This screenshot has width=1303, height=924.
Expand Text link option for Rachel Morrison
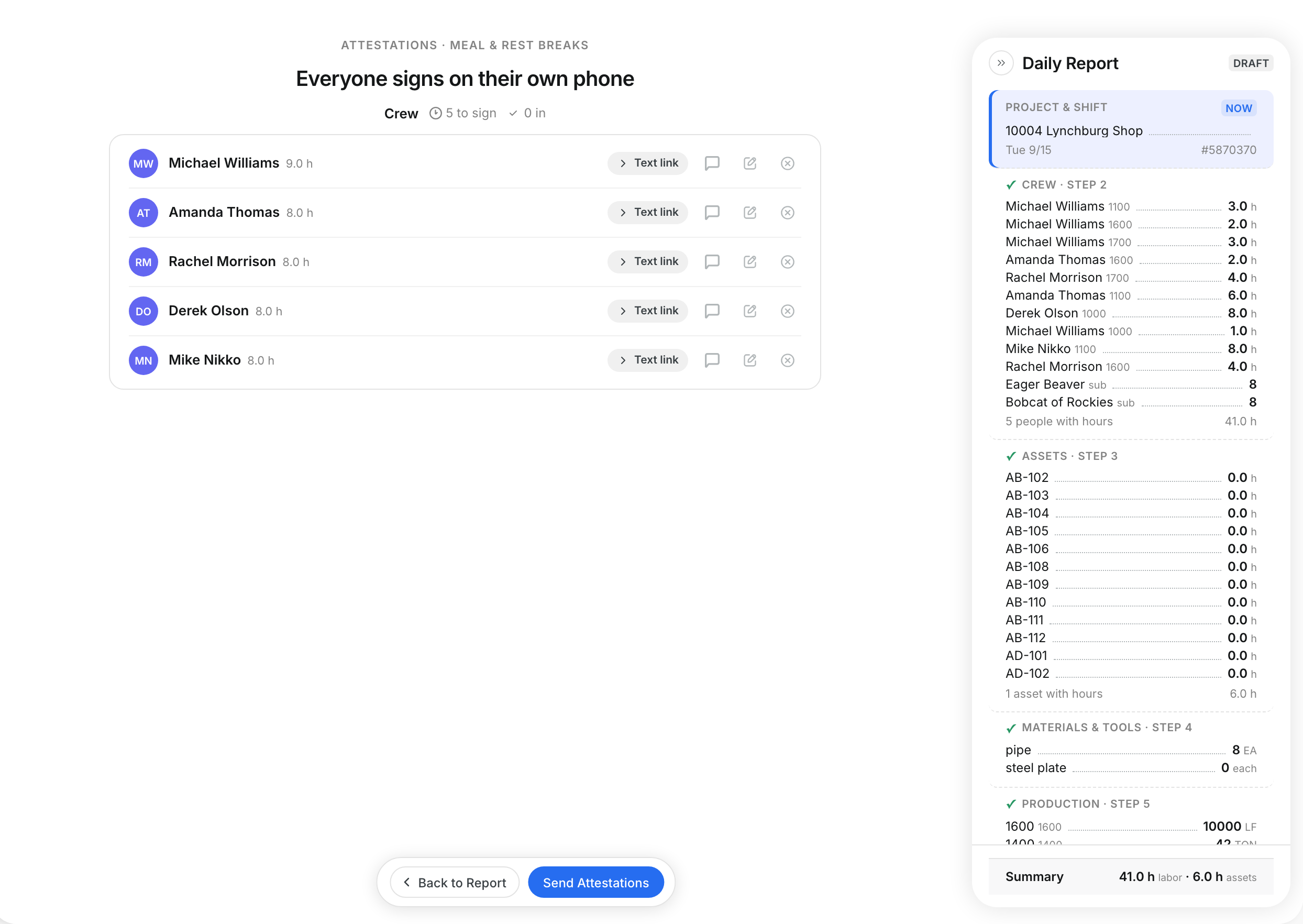[x=647, y=262]
